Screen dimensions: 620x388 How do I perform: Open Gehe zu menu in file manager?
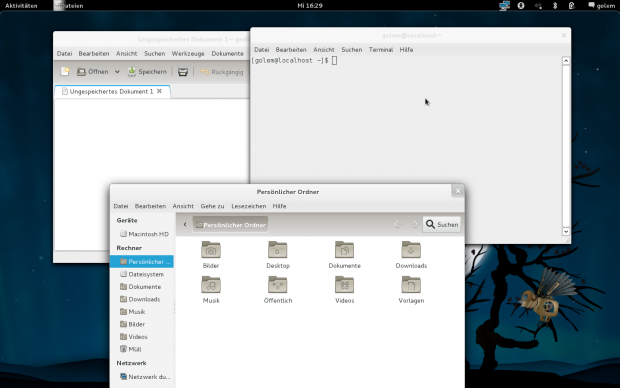[212, 206]
